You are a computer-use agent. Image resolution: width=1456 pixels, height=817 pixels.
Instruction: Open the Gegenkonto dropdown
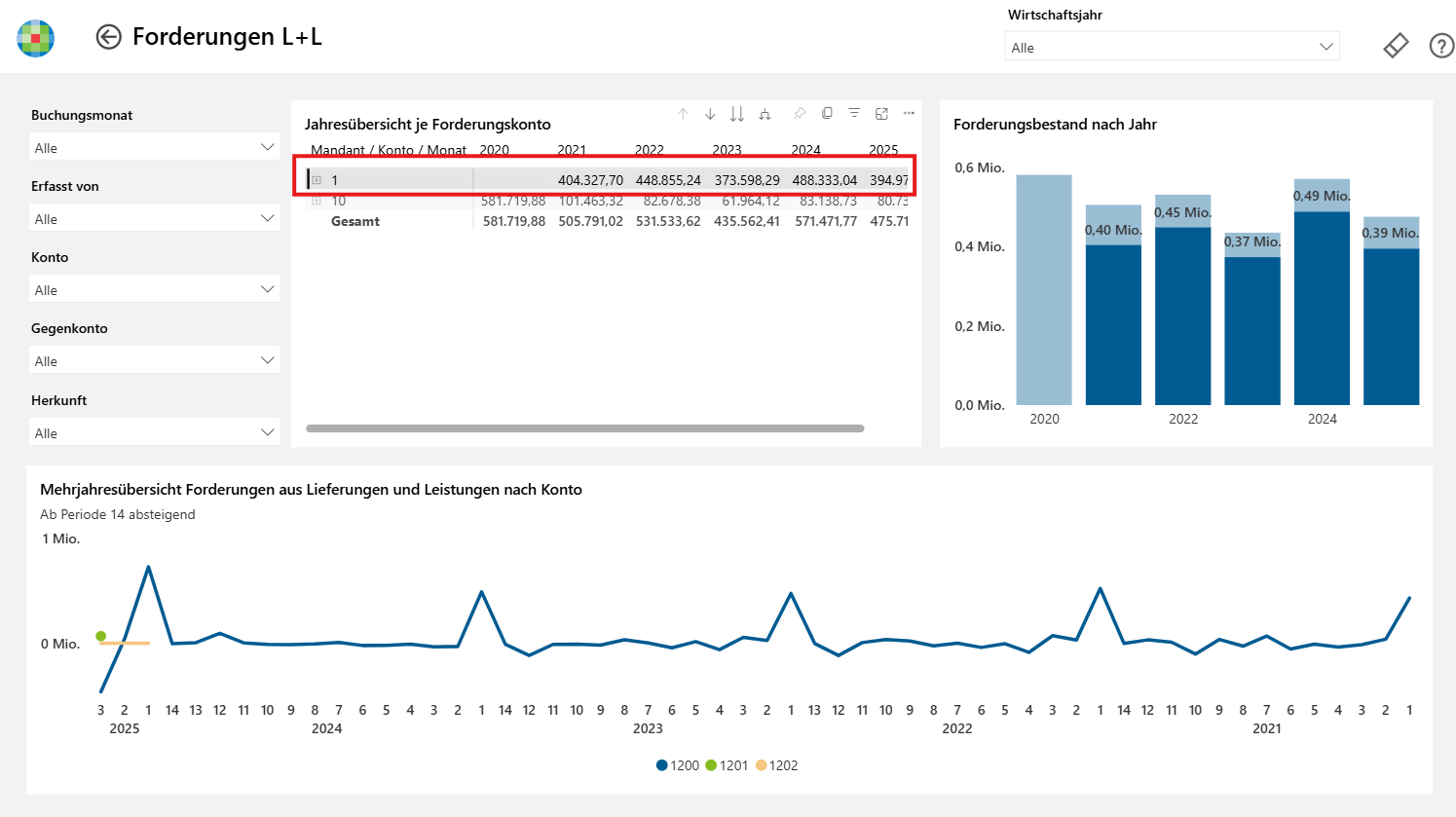click(x=154, y=360)
